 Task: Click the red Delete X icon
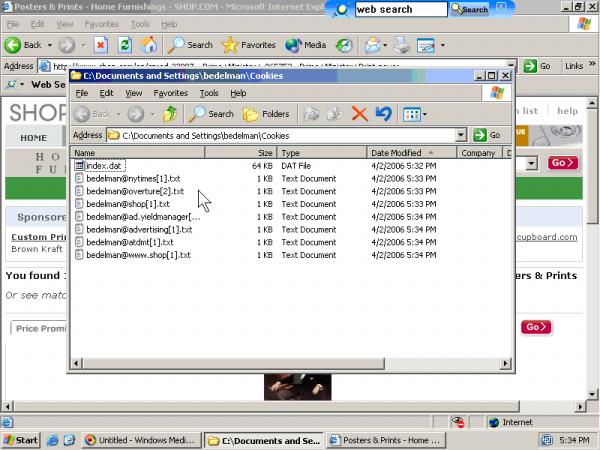pyautogui.click(x=359, y=114)
